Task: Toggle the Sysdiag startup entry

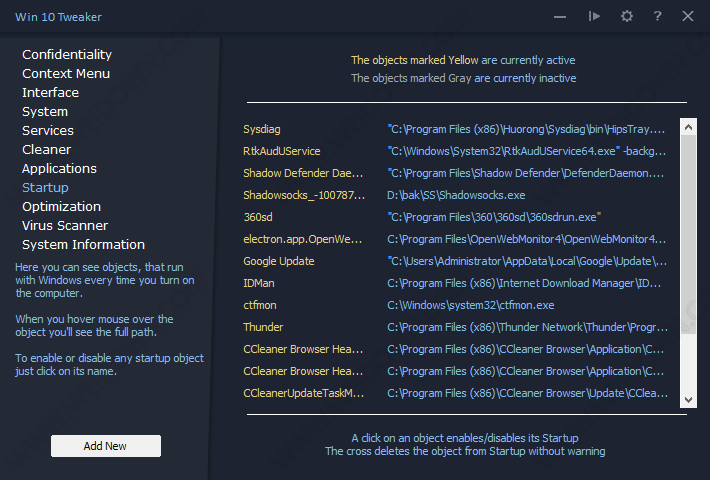Action: click(x=262, y=129)
